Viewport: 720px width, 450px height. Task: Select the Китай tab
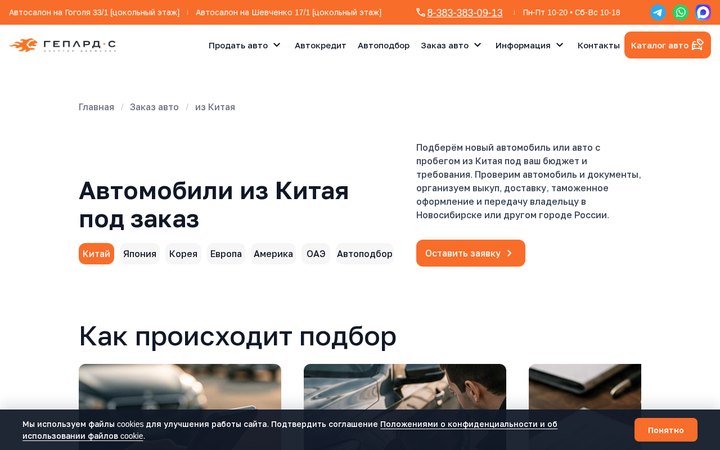96,253
